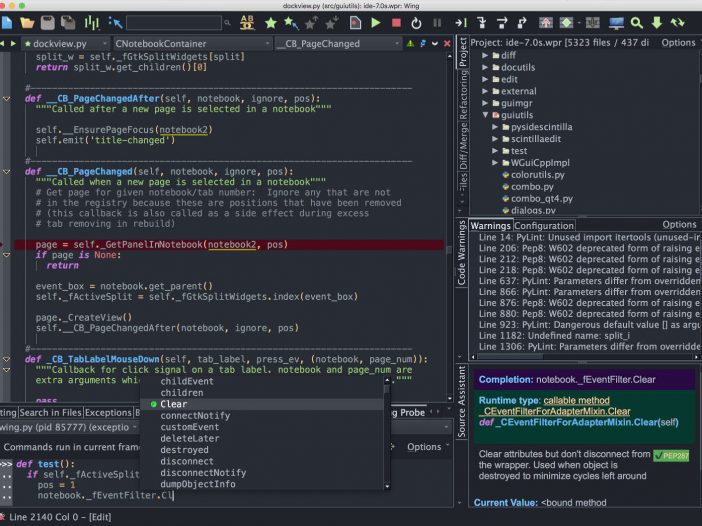Open the dockview.py file selector dropdown
Viewport: 702px width, 526px height.
click(x=65, y=43)
